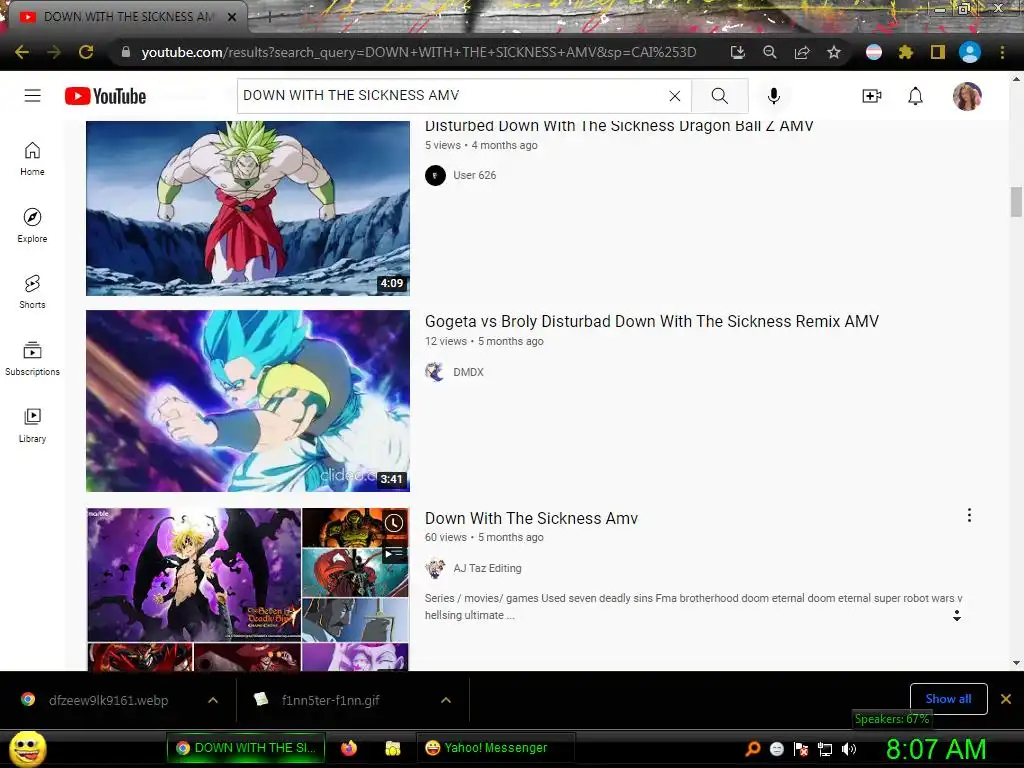The height and width of the screenshot is (768, 1024).
Task: Open the YouTube account avatar menu
Action: pos(967,96)
